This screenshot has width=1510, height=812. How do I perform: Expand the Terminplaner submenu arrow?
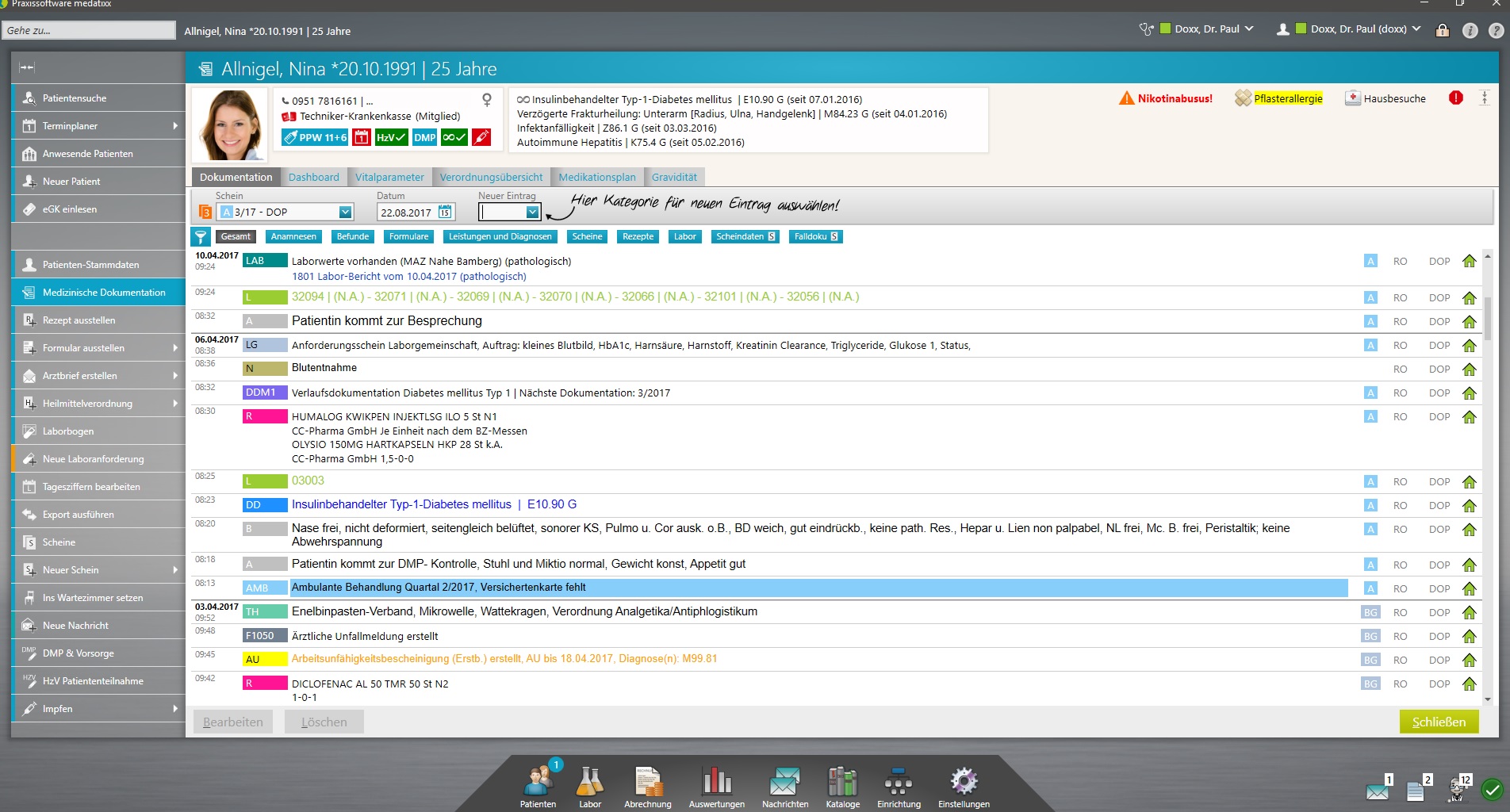pyautogui.click(x=175, y=126)
